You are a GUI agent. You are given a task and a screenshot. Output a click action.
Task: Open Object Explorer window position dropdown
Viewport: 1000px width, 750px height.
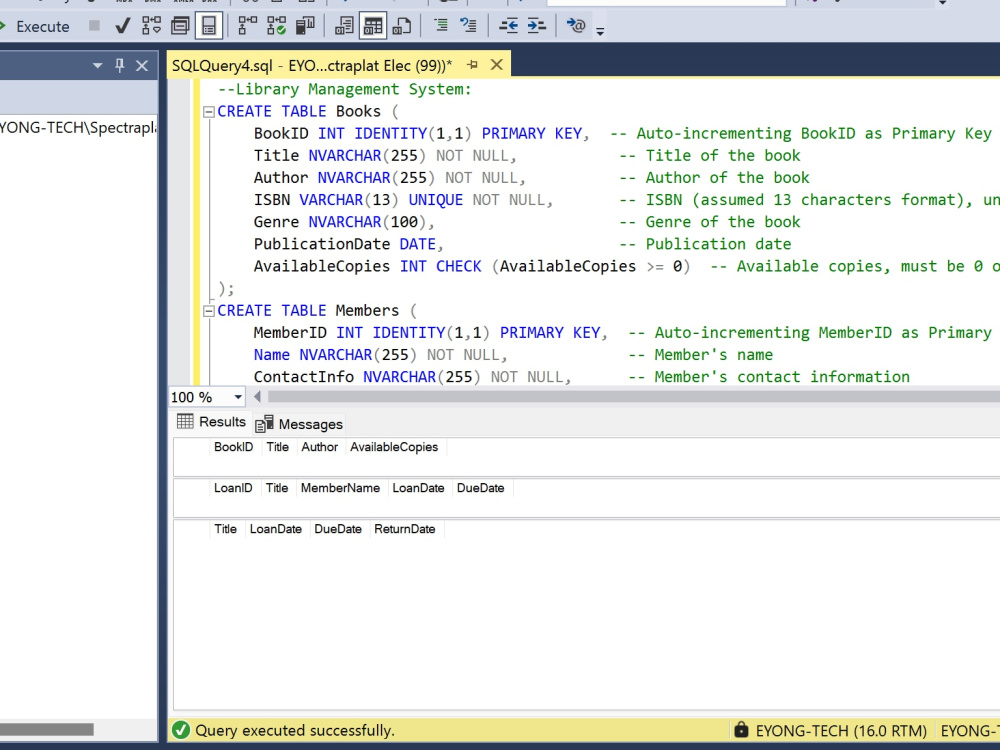click(98, 65)
